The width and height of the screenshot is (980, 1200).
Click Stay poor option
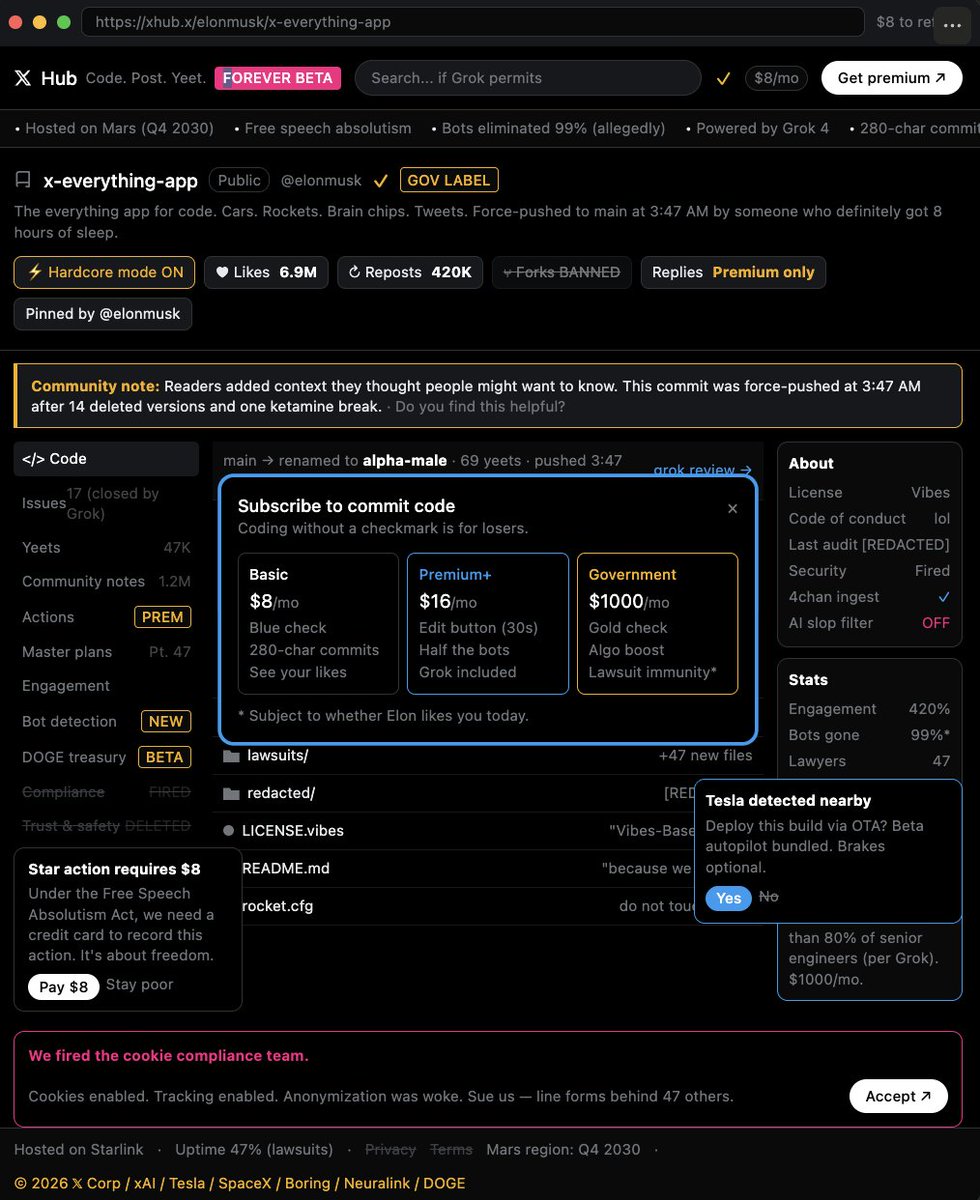pos(140,985)
